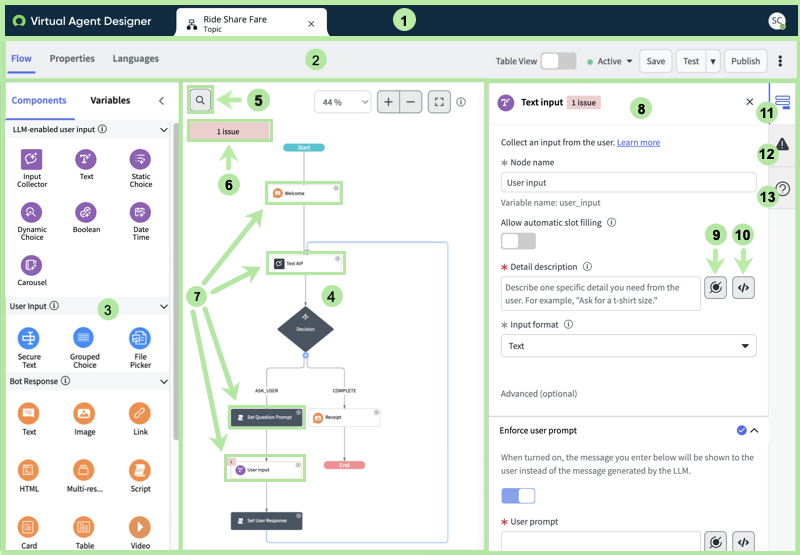Toggle the Table View switch

coord(558,61)
